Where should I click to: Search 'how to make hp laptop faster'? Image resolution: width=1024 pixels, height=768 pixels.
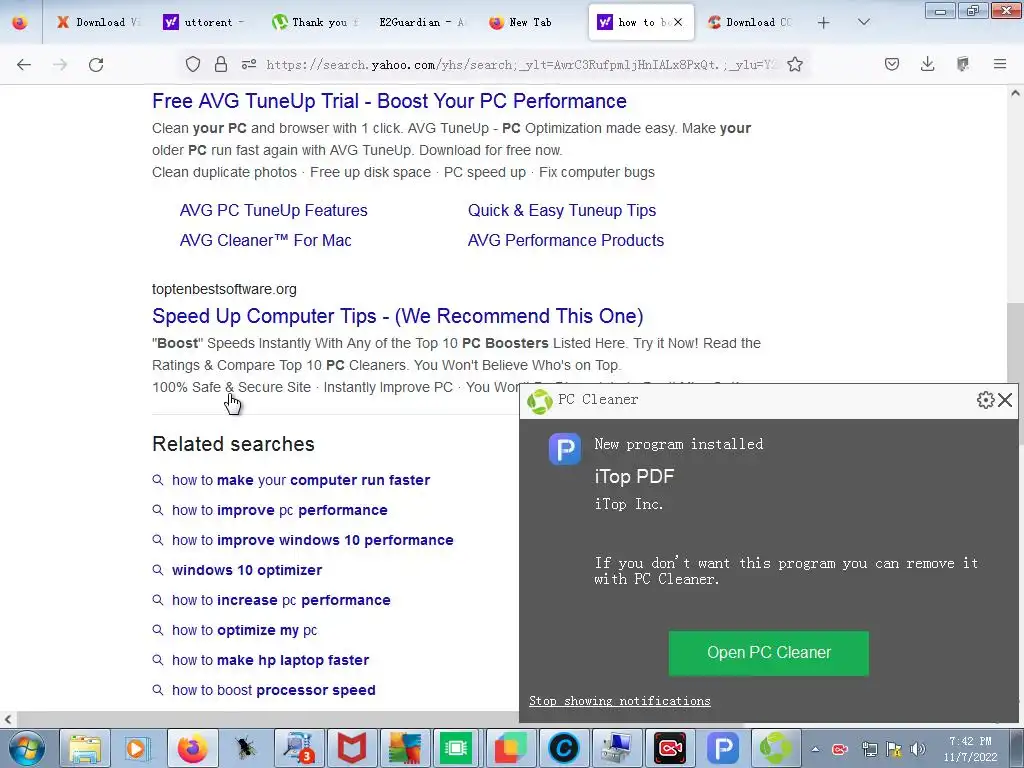pyautogui.click(x=270, y=660)
